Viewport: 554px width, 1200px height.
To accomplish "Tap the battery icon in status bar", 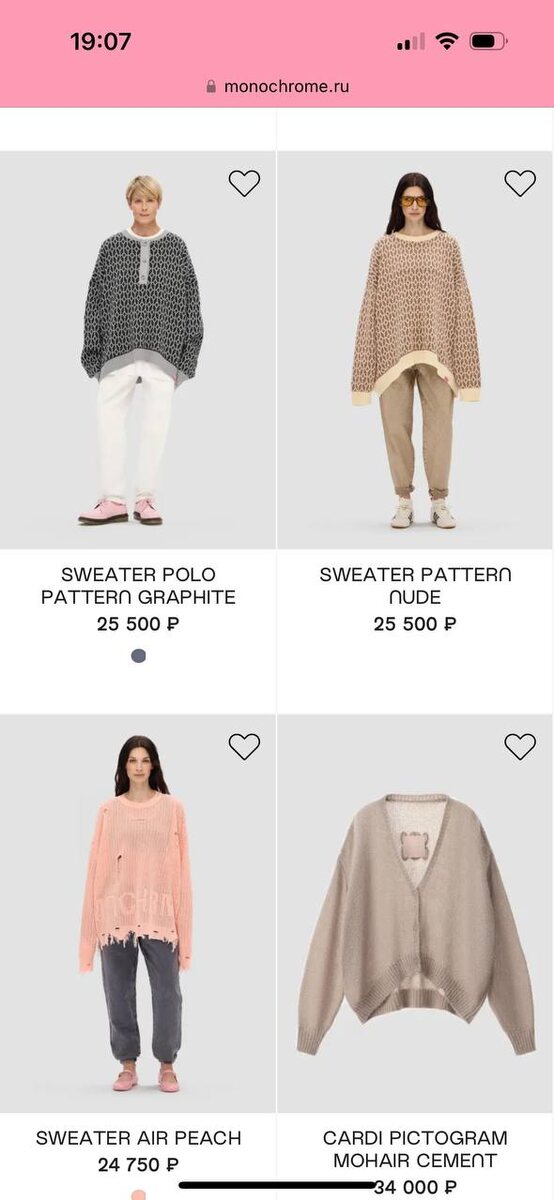I will coord(489,42).
